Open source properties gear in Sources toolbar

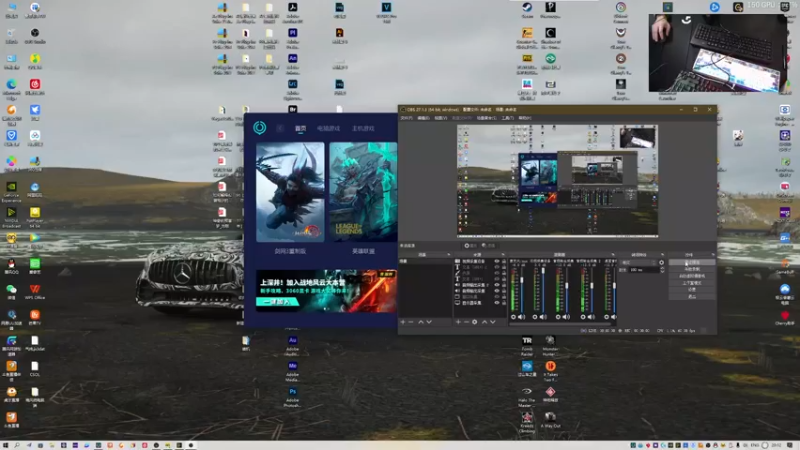tap(474, 322)
